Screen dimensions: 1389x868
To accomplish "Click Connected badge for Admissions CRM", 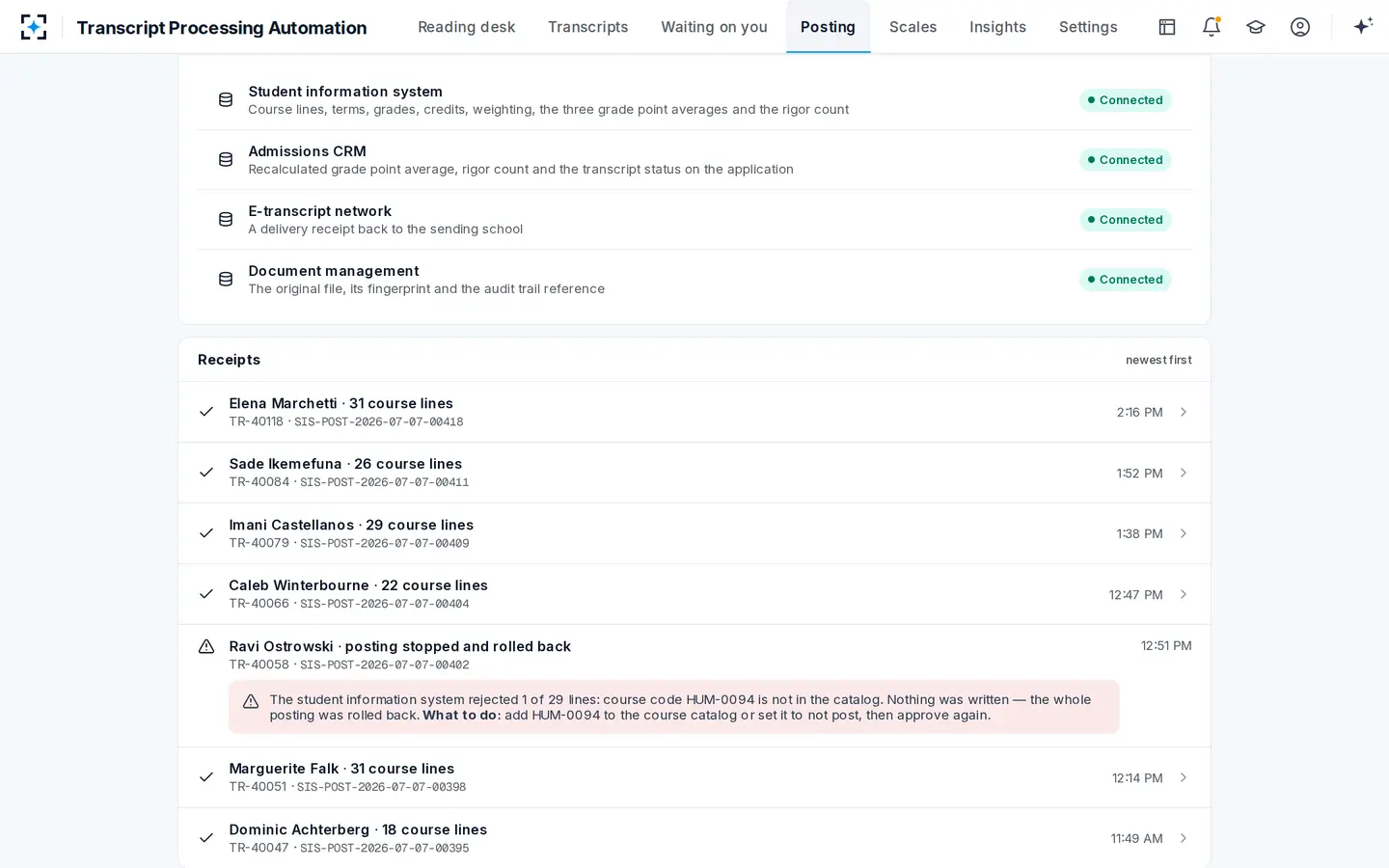I will (x=1125, y=160).
